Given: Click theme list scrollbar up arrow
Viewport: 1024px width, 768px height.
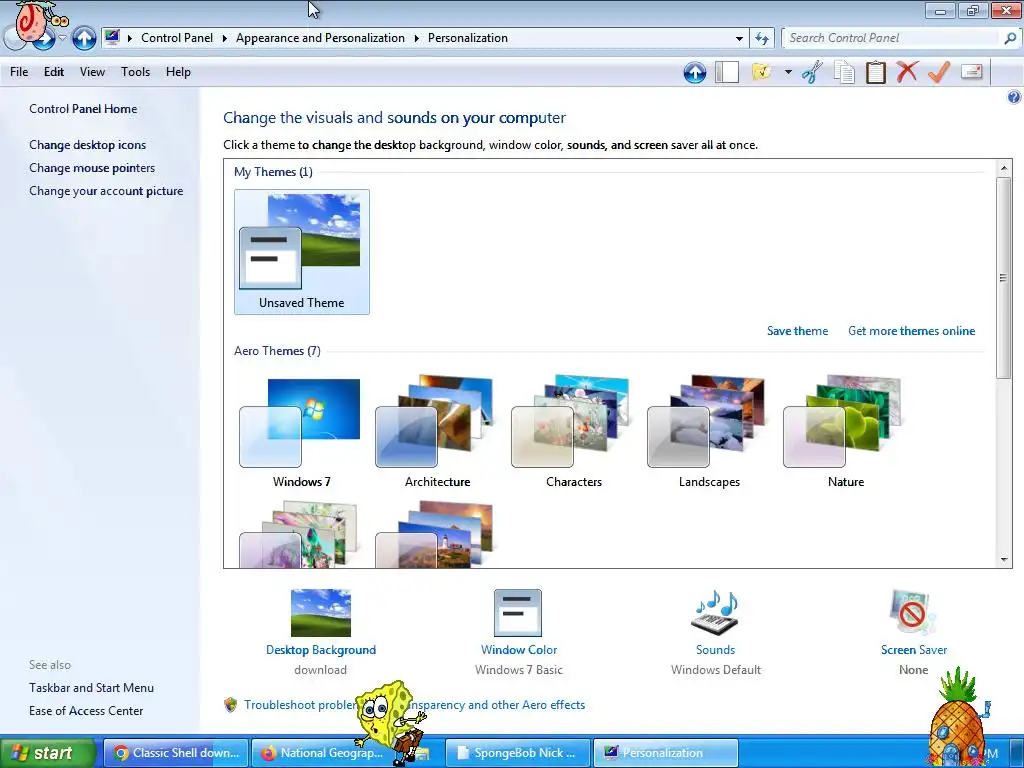Looking at the screenshot, I should [x=1004, y=168].
